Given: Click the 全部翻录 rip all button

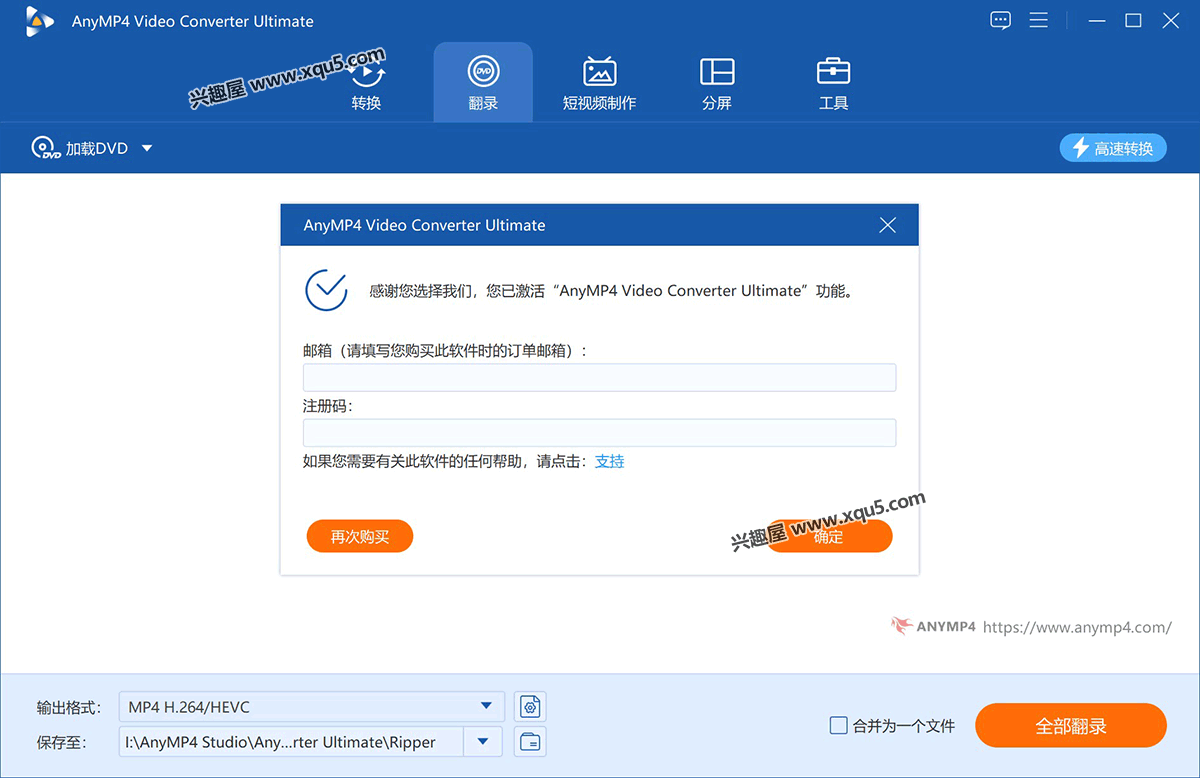Looking at the screenshot, I should point(1071,726).
